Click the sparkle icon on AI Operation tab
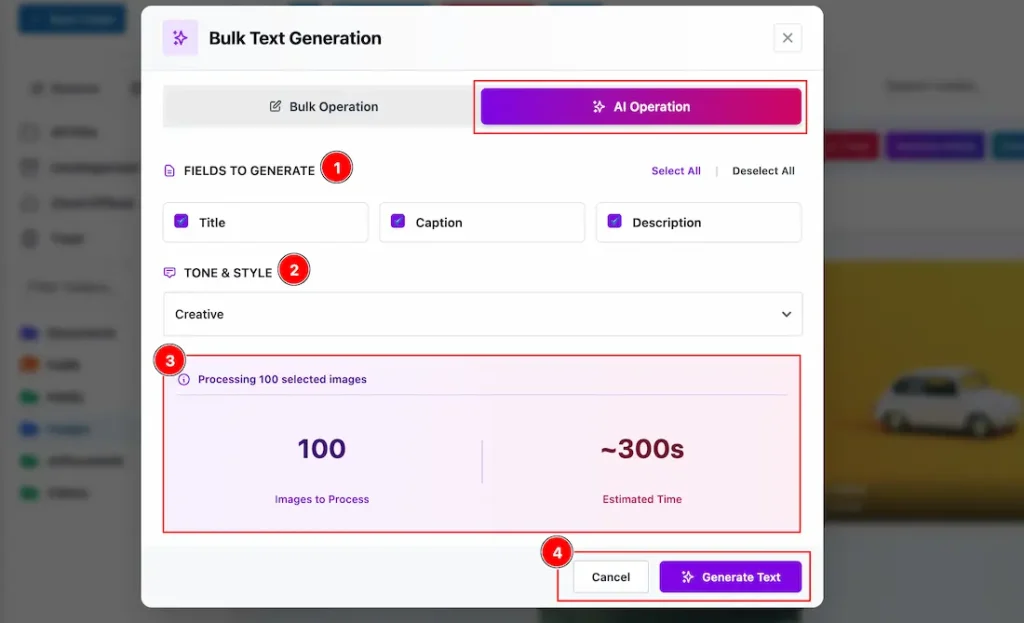Image resolution: width=1024 pixels, height=623 pixels. click(x=598, y=106)
